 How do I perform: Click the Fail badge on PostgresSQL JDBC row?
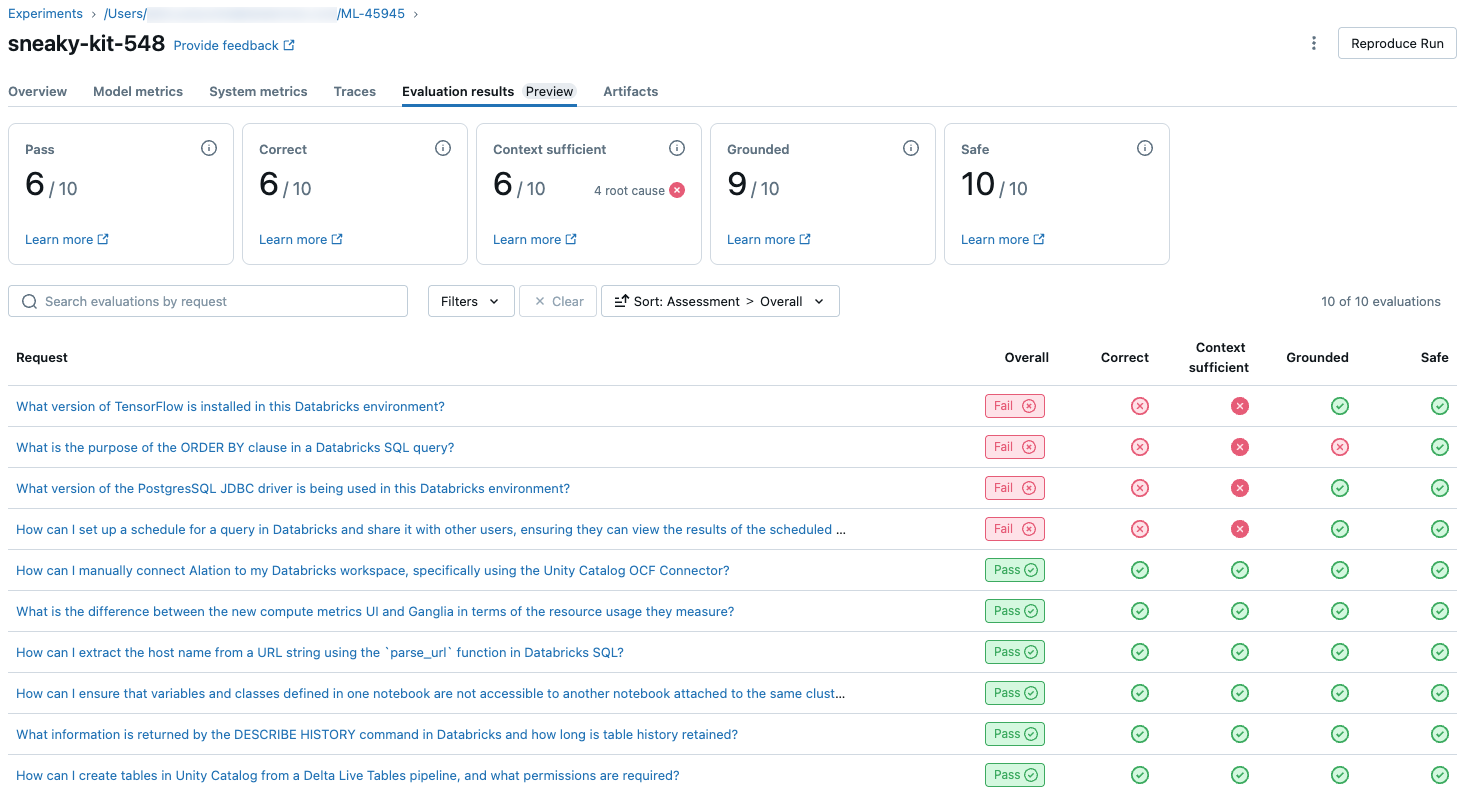click(x=1014, y=488)
